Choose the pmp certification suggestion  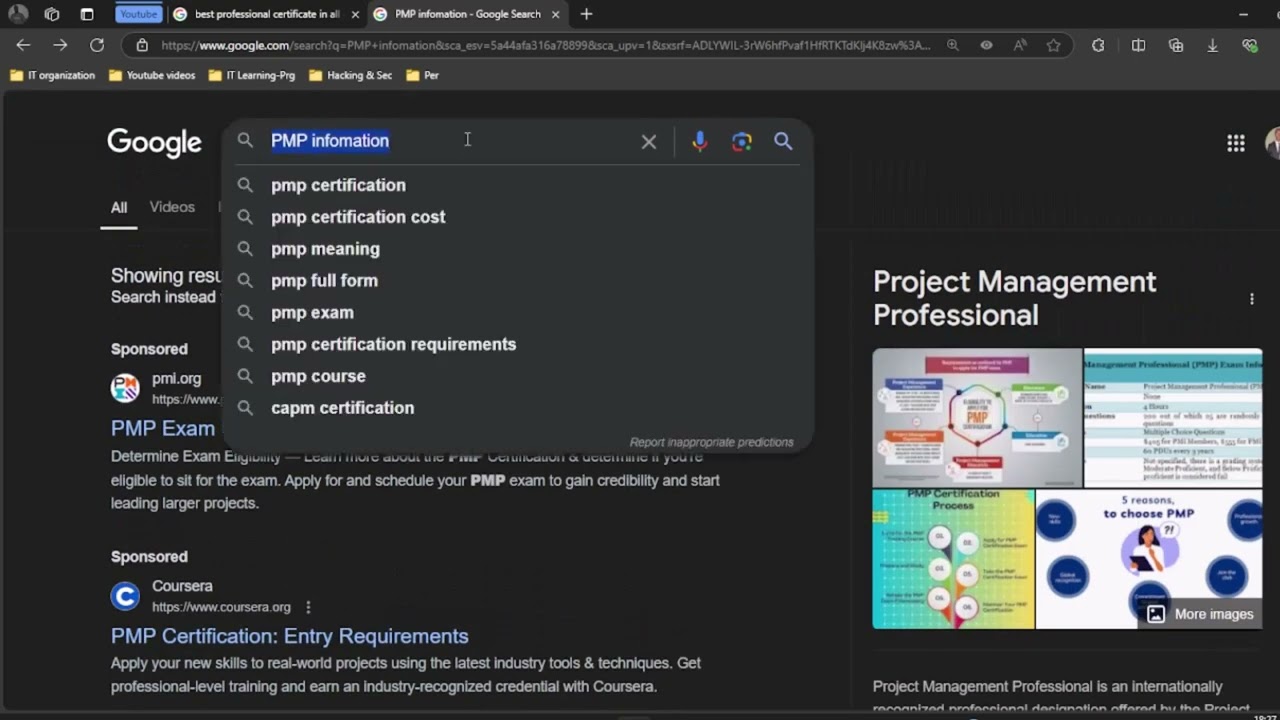[x=518, y=185]
